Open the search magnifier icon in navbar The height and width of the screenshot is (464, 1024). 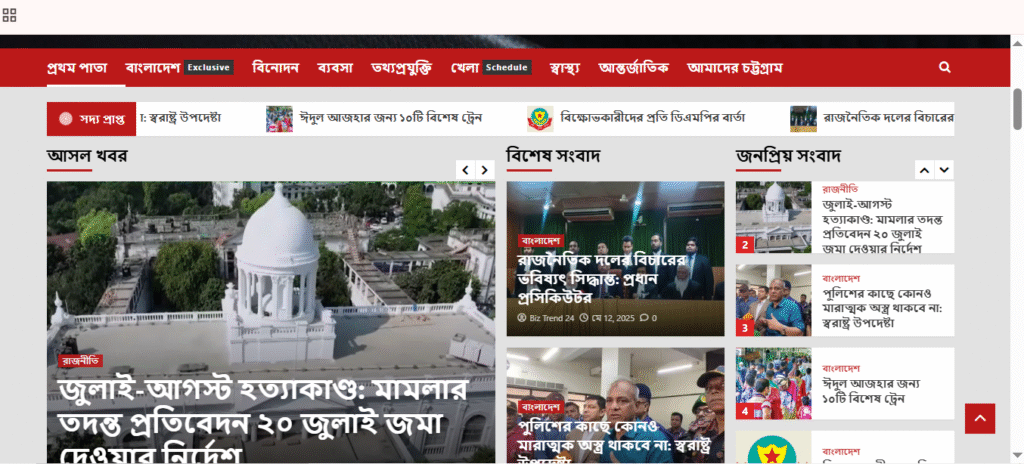[x=944, y=67]
